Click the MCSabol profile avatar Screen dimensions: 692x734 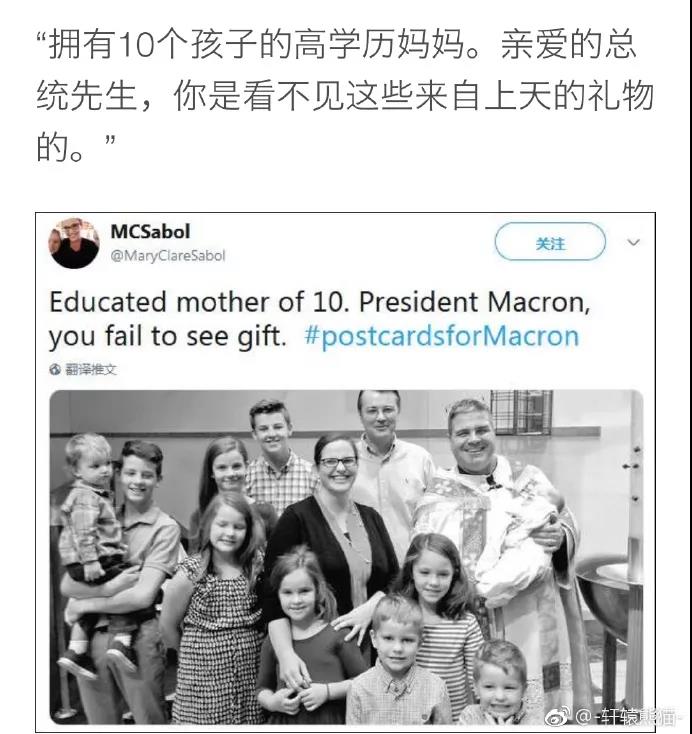click(x=75, y=243)
